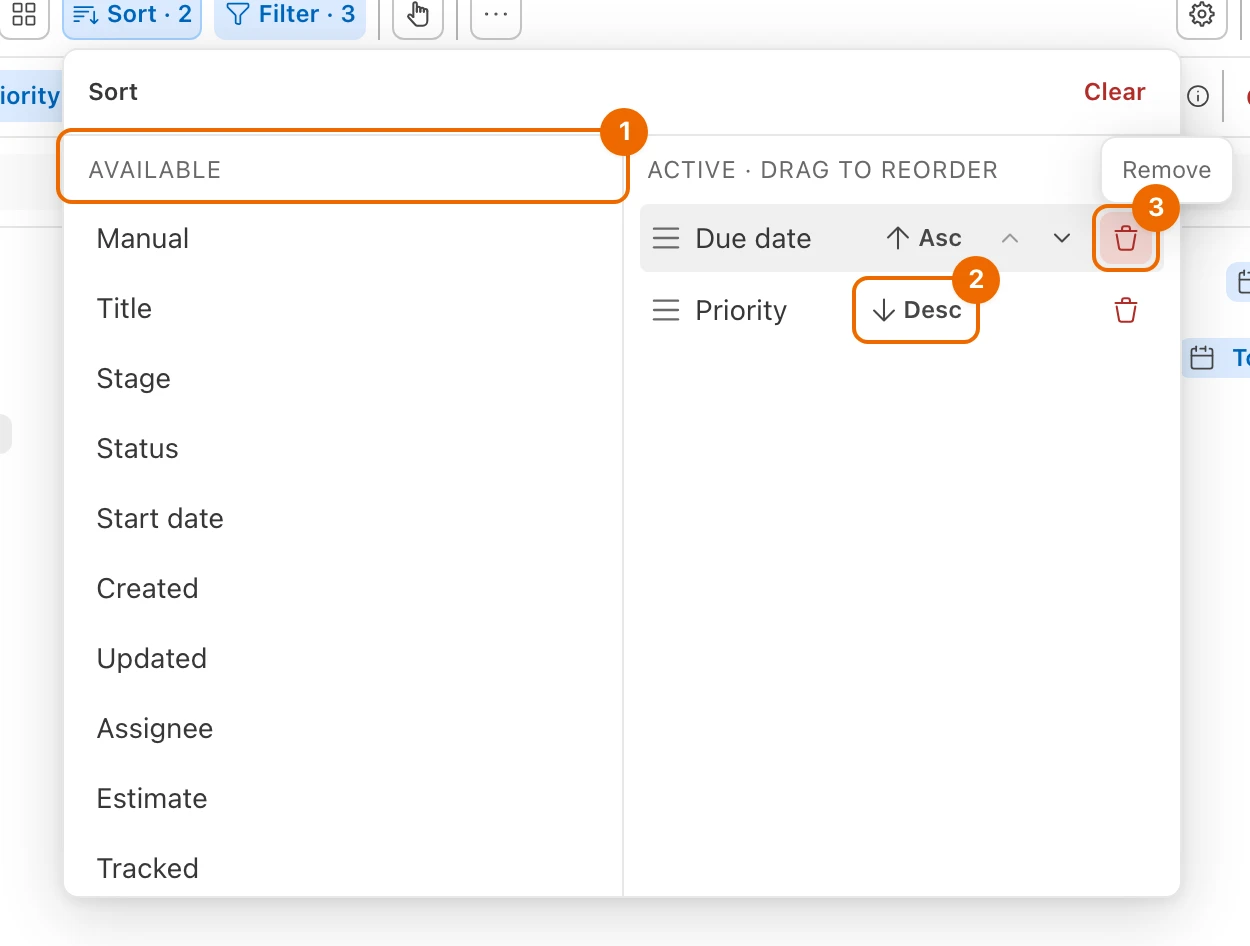The width and height of the screenshot is (1250, 946).
Task: Open the more options ellipsis menu
Action: pyautogui.click(x=496, y=15)
